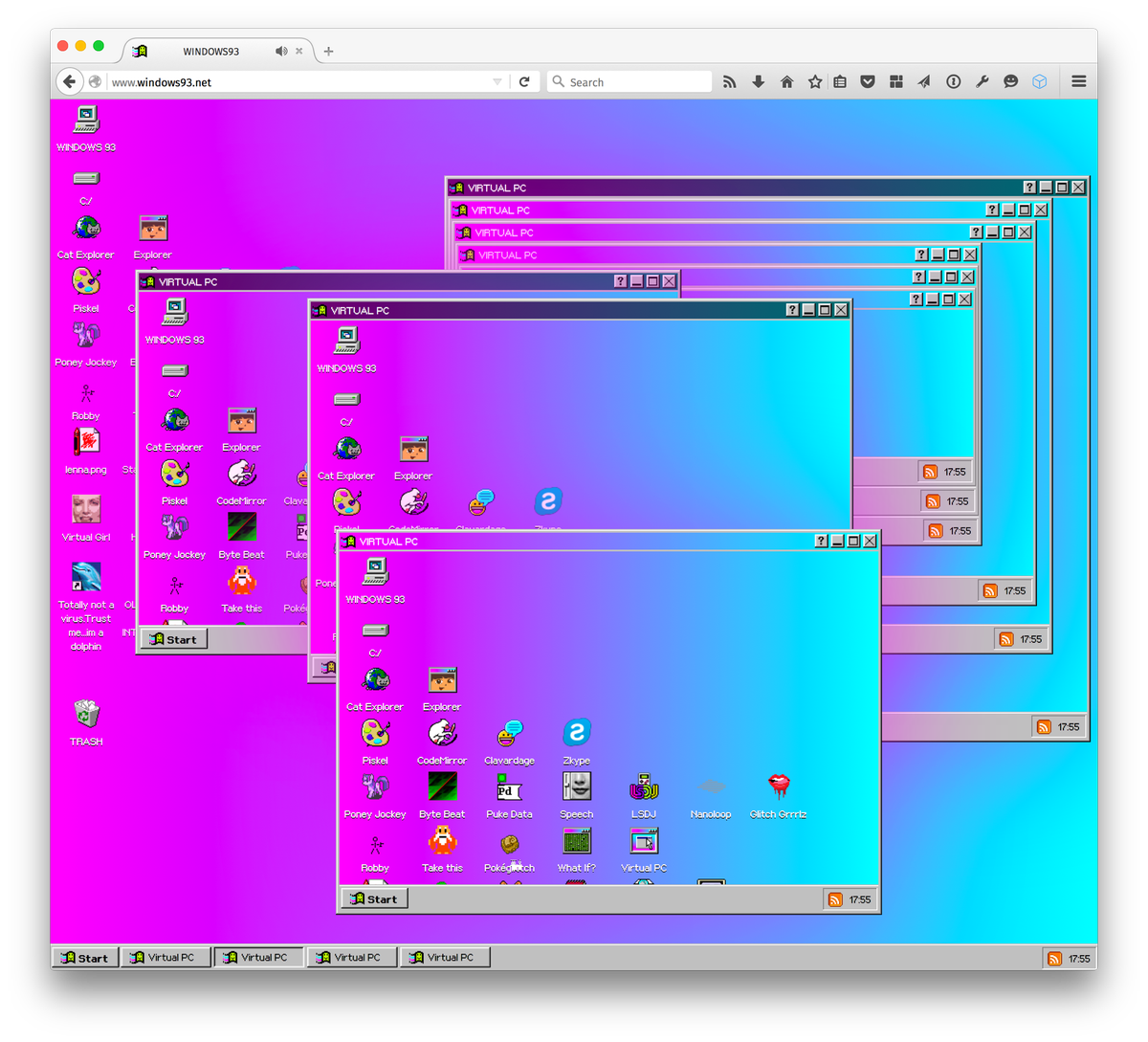Focus the browser Search field
The image size is (1148, 1042).
(629, 82)
